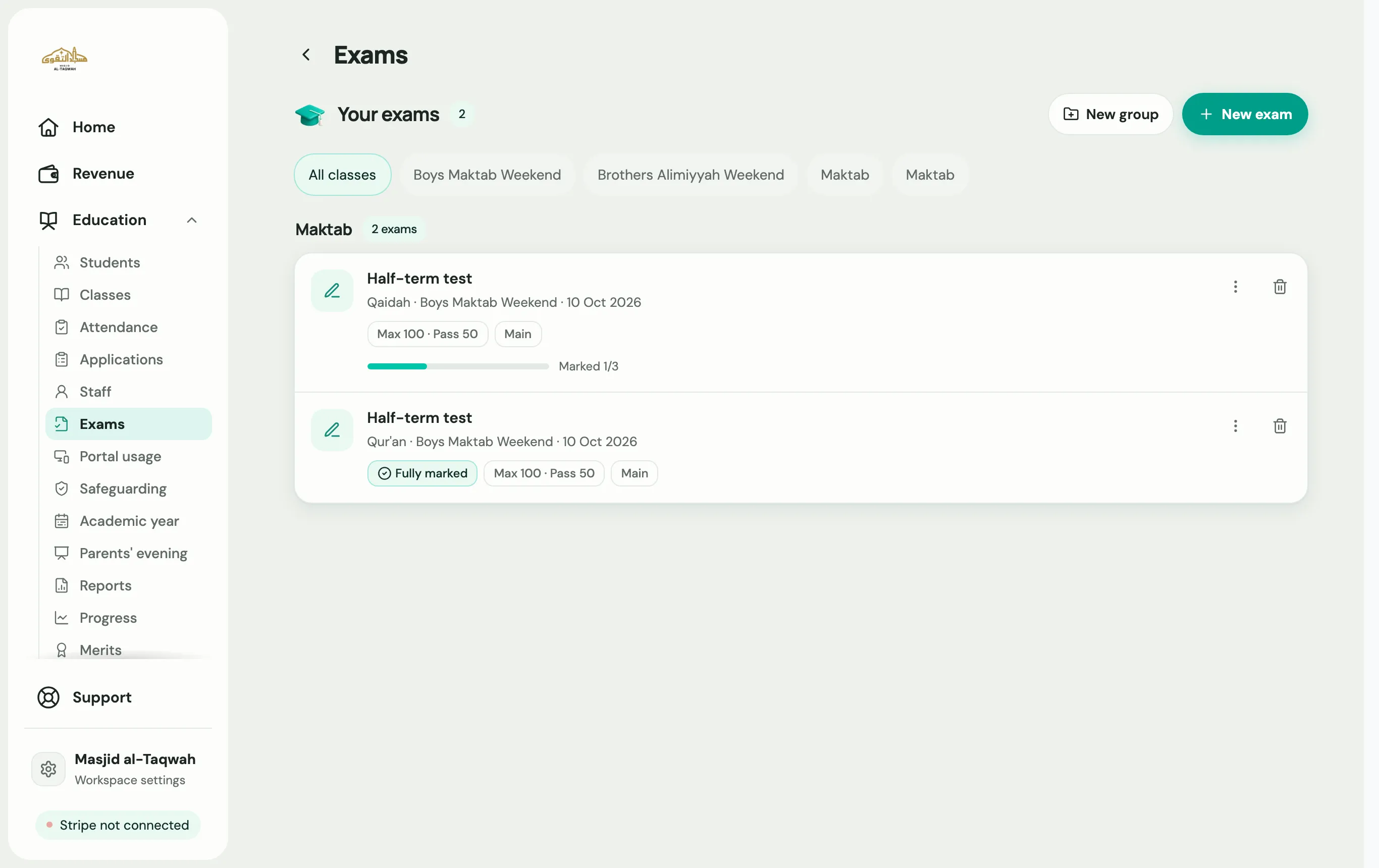1379x868 pixels.
Task: Click the Academic year calendar icon
Action: click(61, 521)
